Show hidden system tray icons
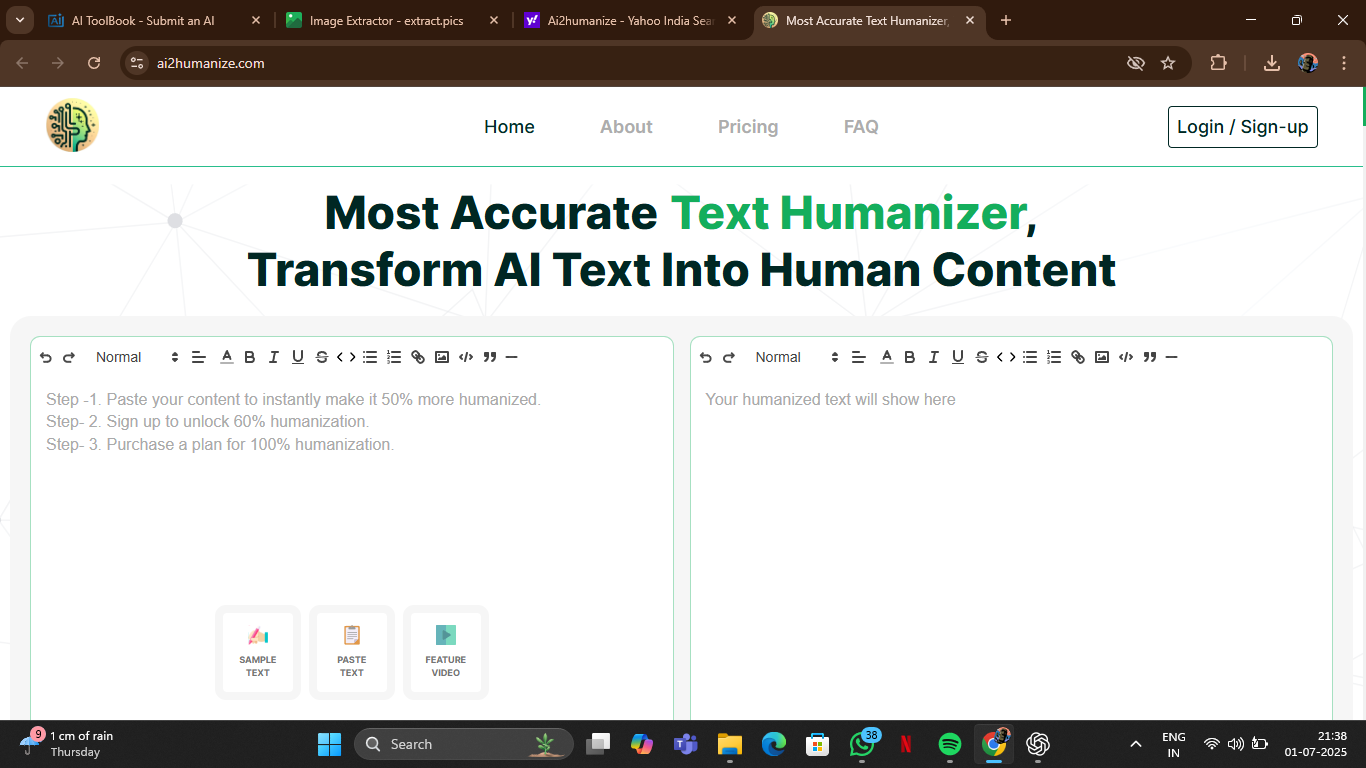This screenshot has width=1366, height=768. (1135, 744)
